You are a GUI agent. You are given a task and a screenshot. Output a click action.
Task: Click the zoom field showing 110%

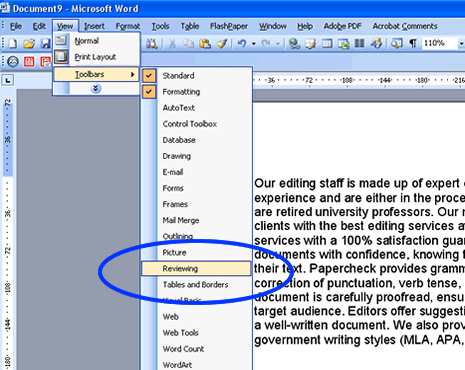[x=439, y=43]
